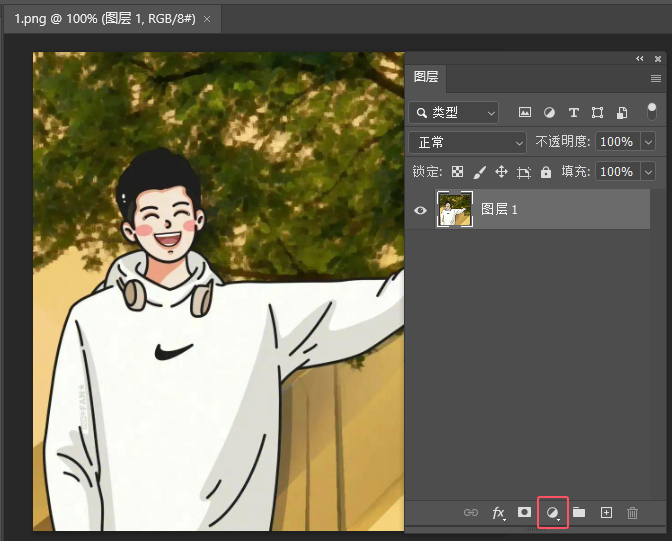
Task: Create a new layer group folder
Action: click(x=579, y=512)
